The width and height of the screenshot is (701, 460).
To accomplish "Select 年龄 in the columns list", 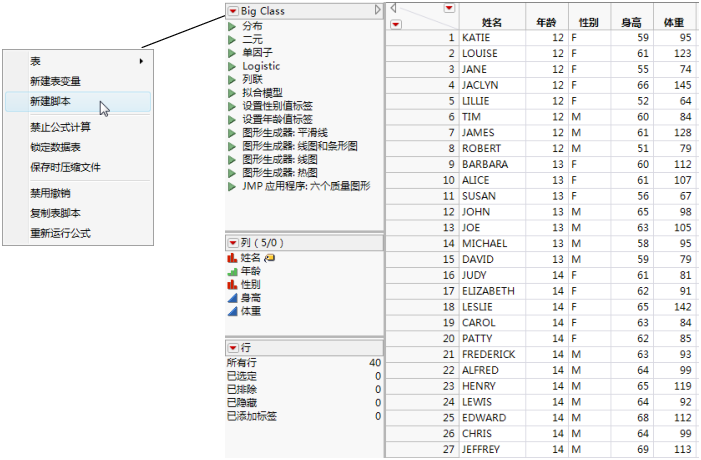I will click(251, 271).
